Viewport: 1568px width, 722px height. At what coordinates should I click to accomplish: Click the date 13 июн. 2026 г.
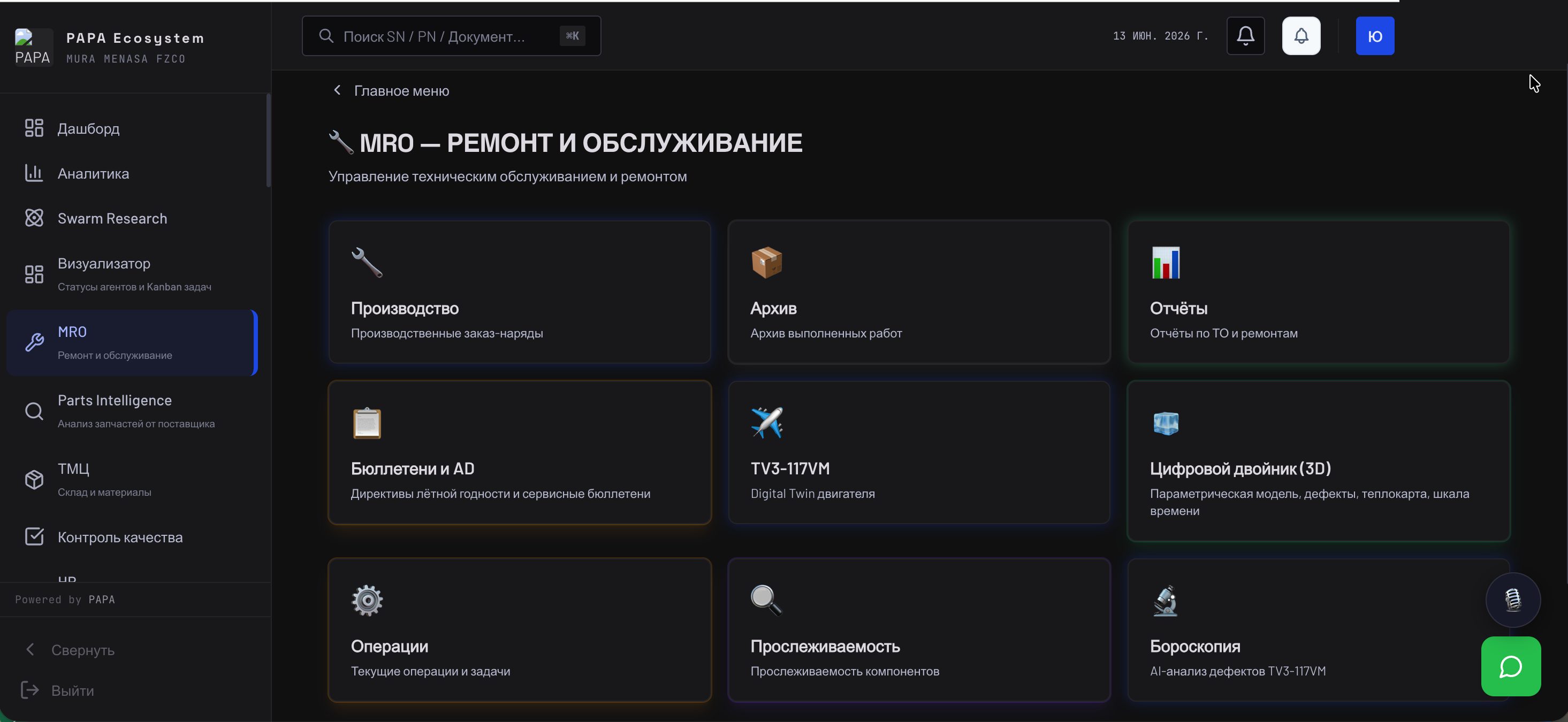click(x=1161, y=36)
